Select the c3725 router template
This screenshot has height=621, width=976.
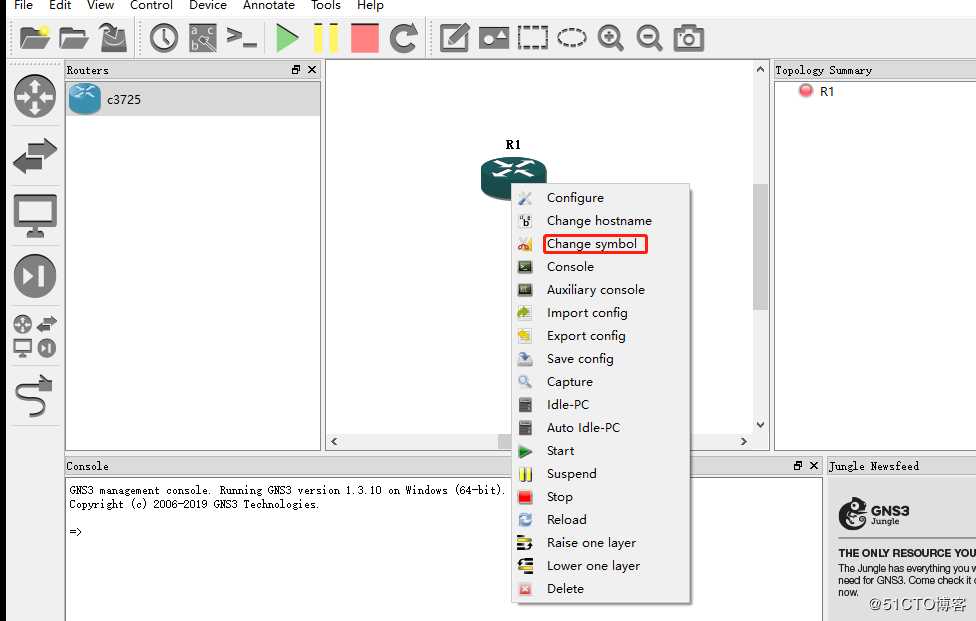click(x=193, y=100)
